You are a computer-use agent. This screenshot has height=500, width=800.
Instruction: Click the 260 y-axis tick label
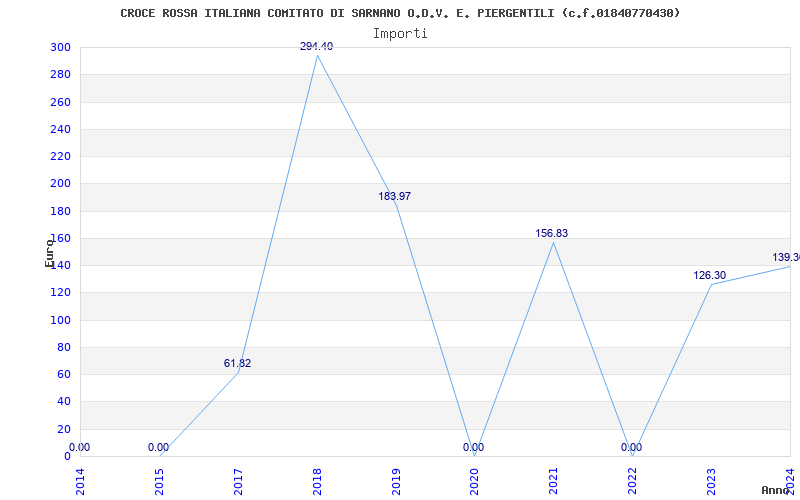tap(60, 102)
